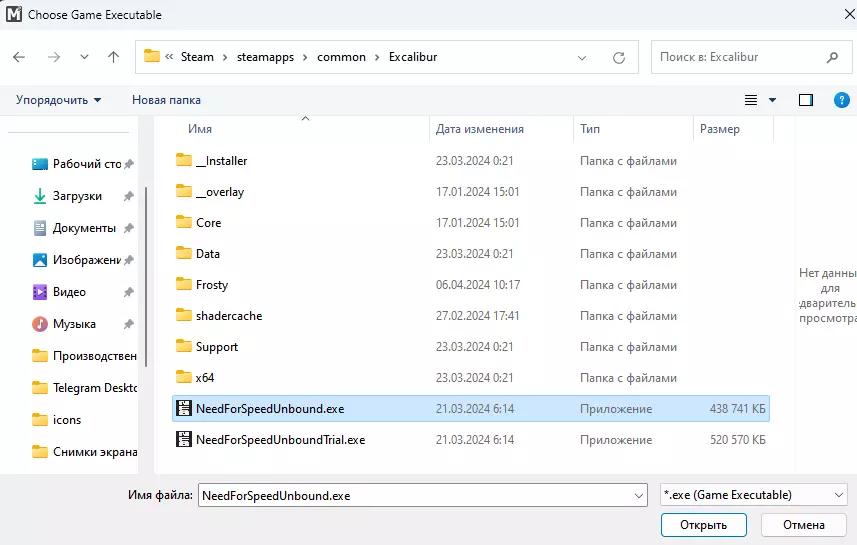Change the view layout icon
The width and height of the screenshot is (857, 545).
point(751,100)
